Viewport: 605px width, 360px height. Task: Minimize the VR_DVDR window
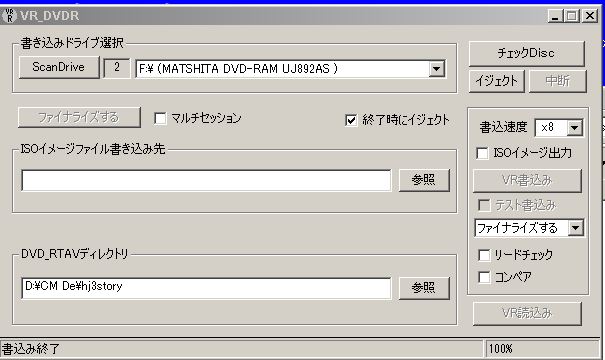(x=555, y=16)
